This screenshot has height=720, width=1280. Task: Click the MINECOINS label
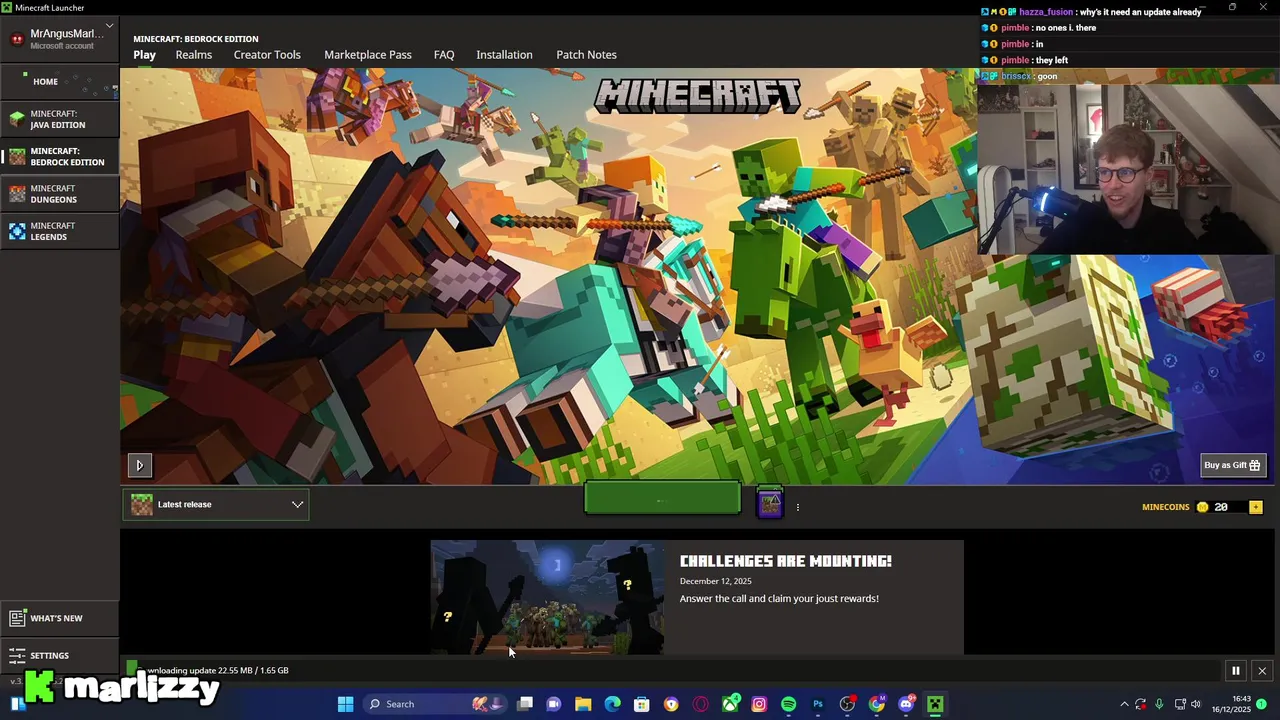(x=1166, y=507)
